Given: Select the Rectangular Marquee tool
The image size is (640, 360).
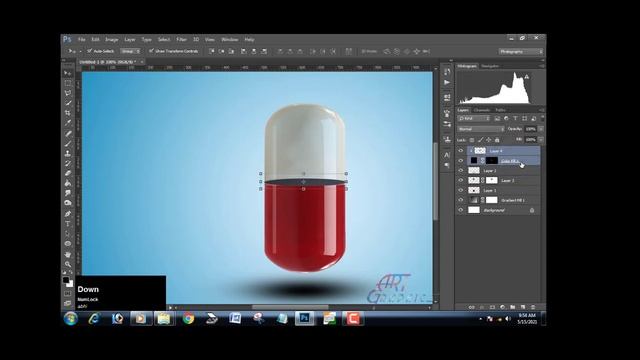Looking at the screenshot, I should 68,83.
